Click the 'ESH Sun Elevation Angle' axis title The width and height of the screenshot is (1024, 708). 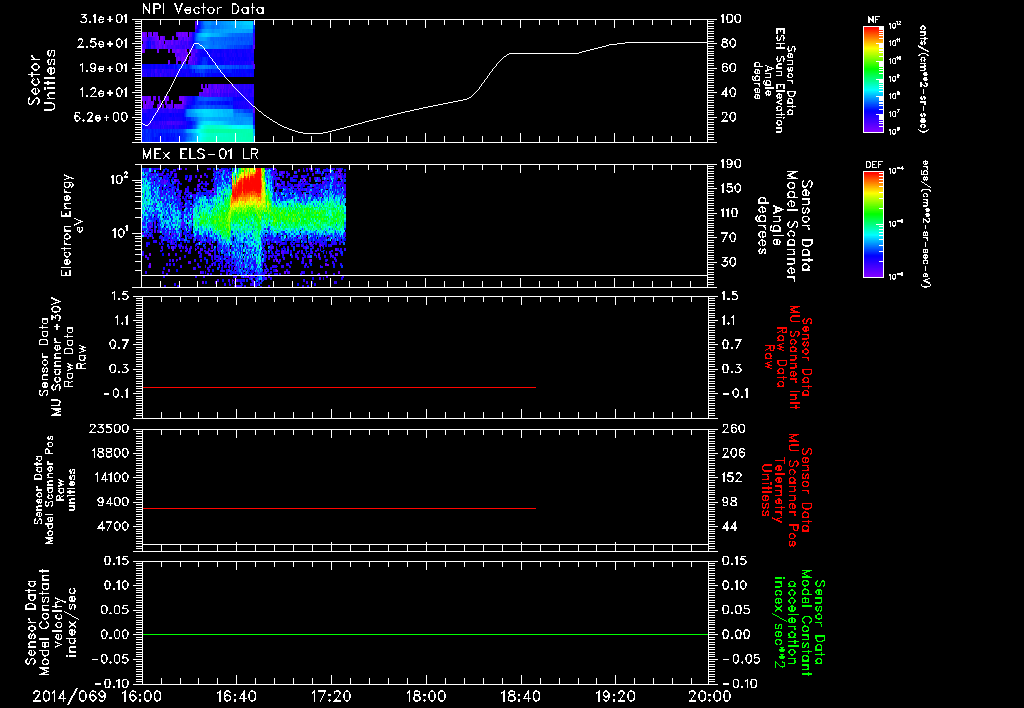[774, 80]
